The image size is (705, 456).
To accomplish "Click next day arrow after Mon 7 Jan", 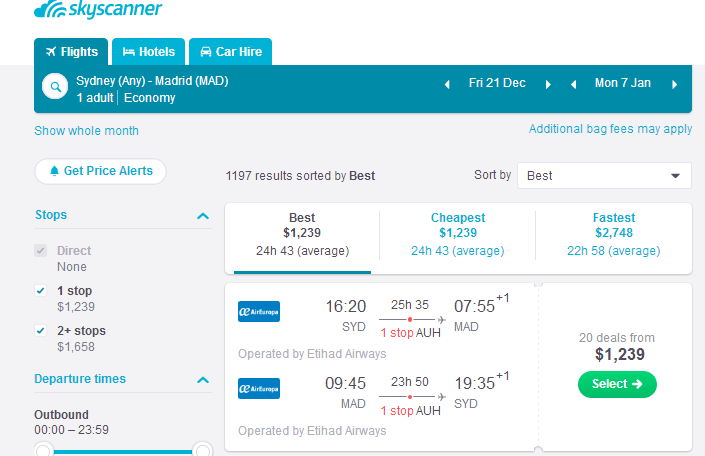I will coord(675,84).
